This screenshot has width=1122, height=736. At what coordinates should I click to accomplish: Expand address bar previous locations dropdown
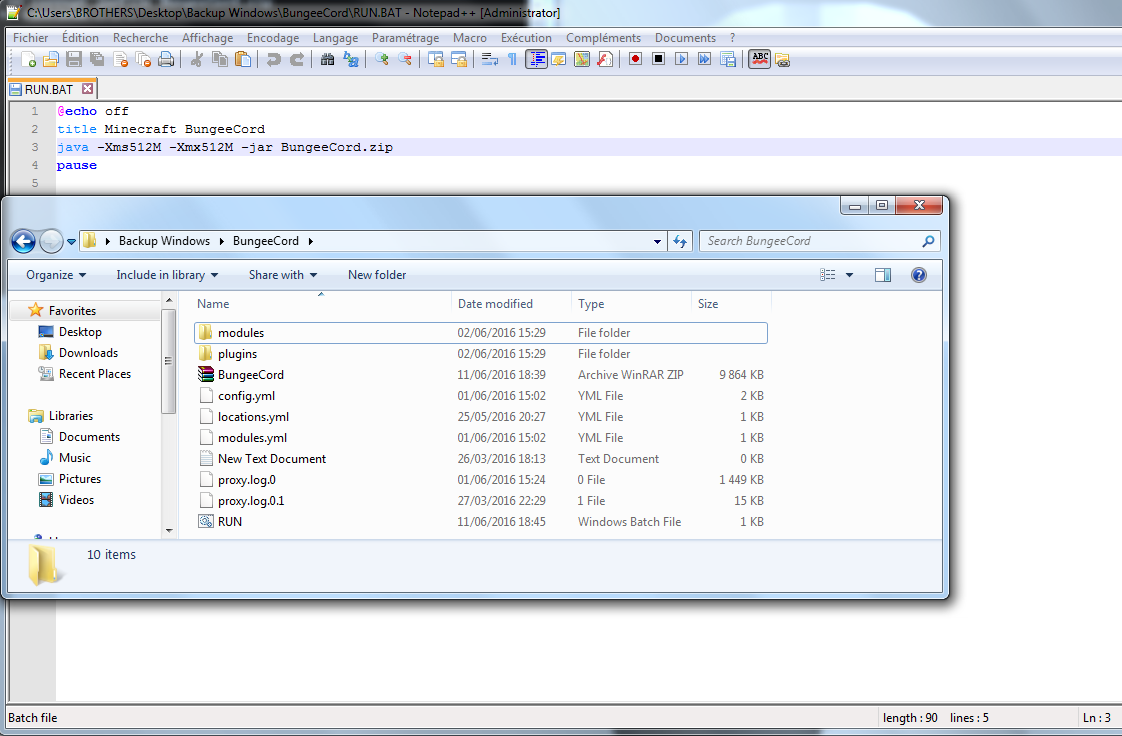[x=658, y=242]
